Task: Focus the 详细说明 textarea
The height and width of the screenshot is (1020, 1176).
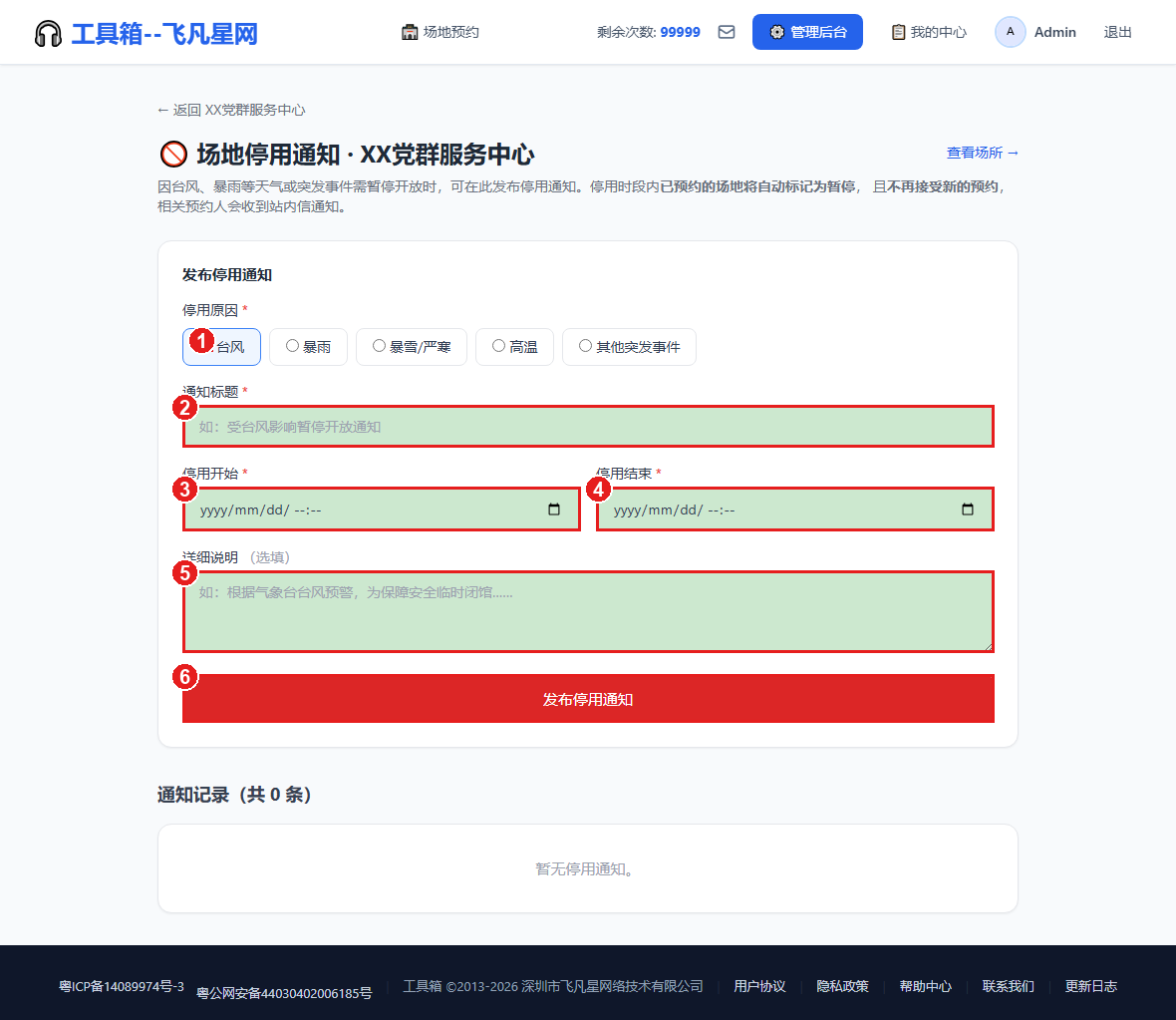Action: (x=588, y=611)
